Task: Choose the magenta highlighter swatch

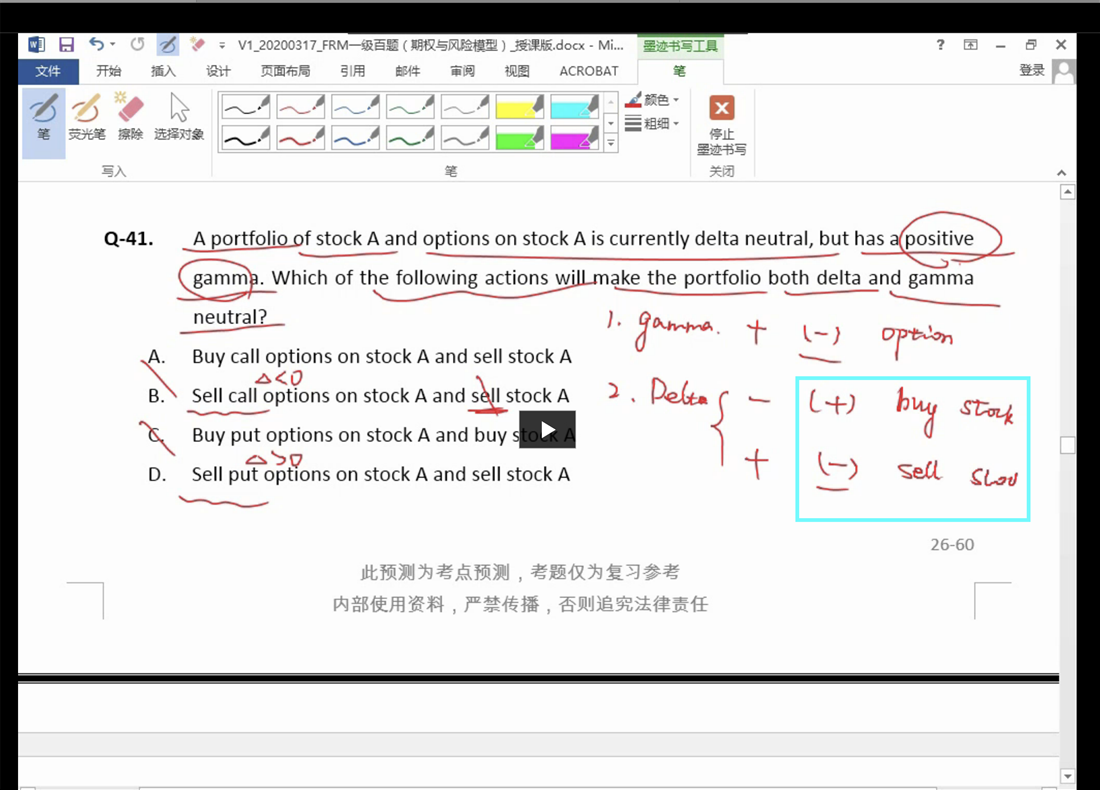Action: point(574,138)
